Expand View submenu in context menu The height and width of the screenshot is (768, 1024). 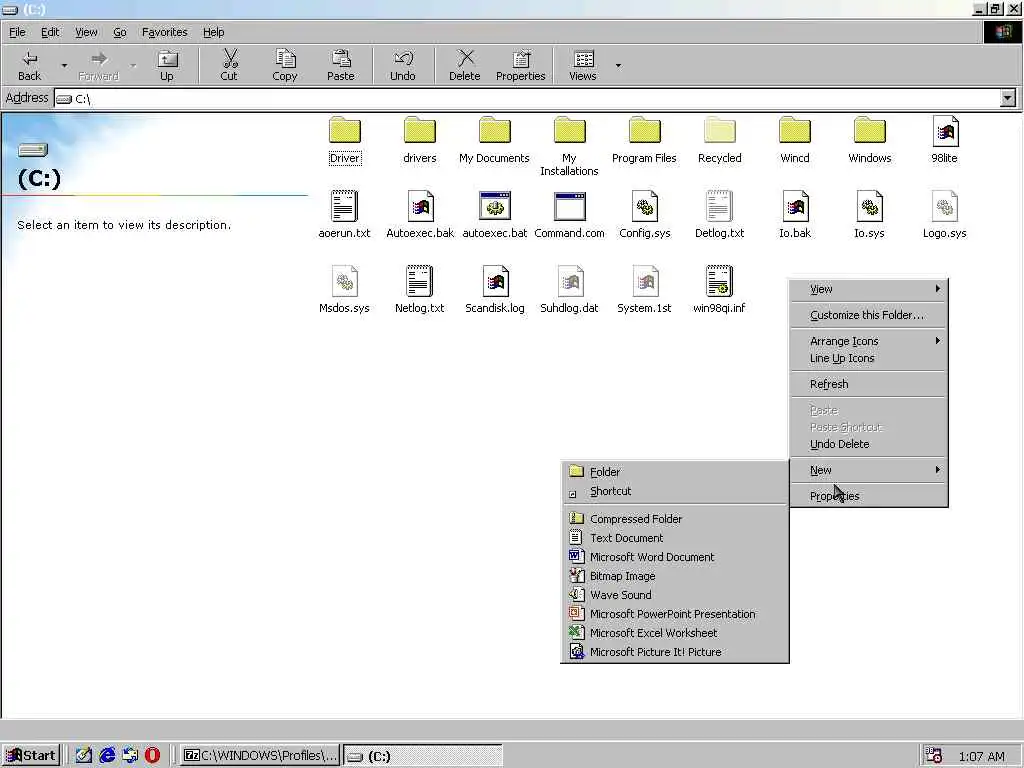tap(869, 289)
